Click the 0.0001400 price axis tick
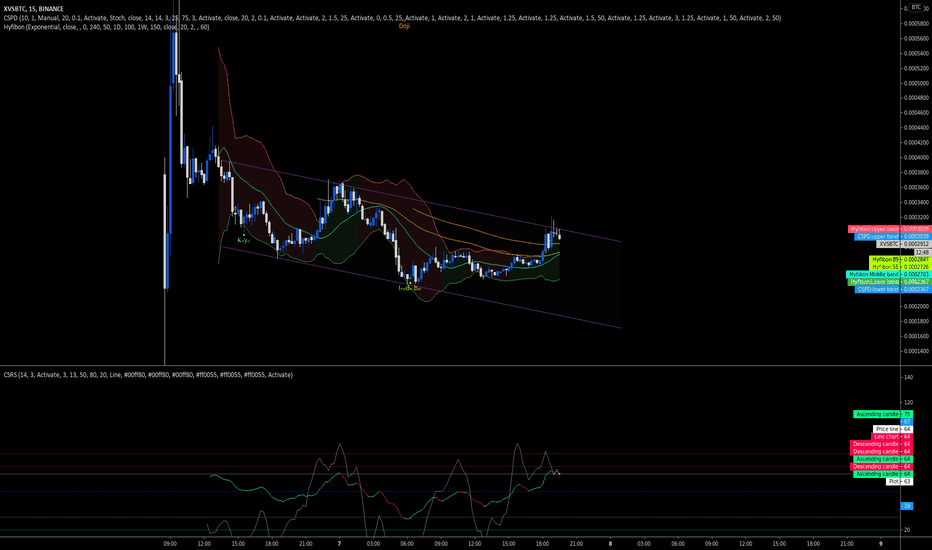Image resolution: width=932 pixels, height=550 pixels. (x=916, y=351)
